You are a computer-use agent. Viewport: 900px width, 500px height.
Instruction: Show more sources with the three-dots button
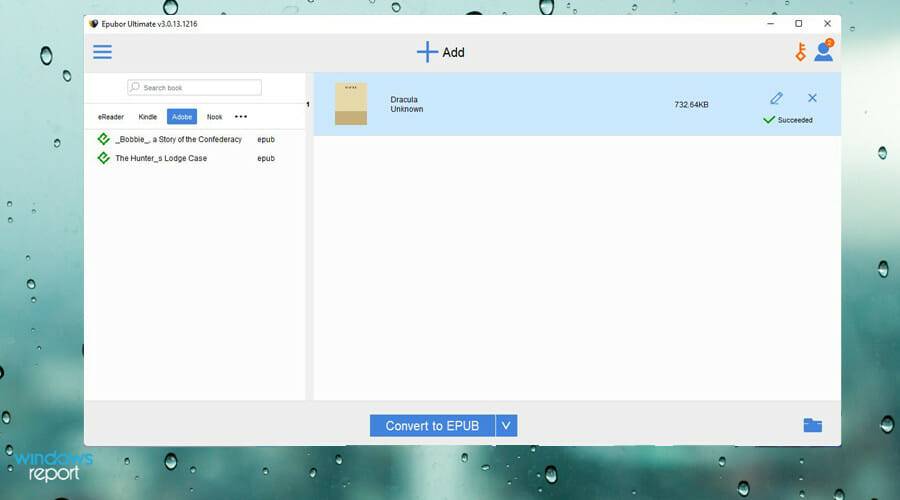click(241, 117)
